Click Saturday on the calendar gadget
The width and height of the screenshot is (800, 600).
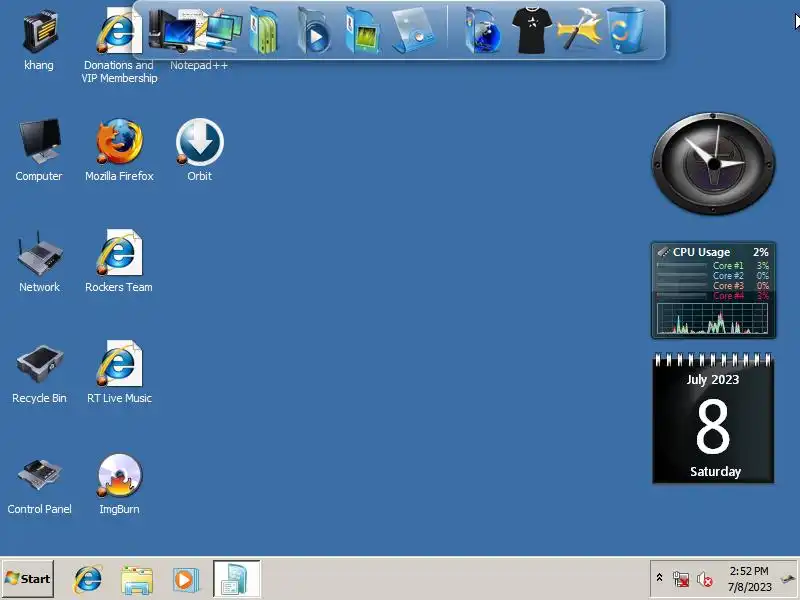point(715,471)
